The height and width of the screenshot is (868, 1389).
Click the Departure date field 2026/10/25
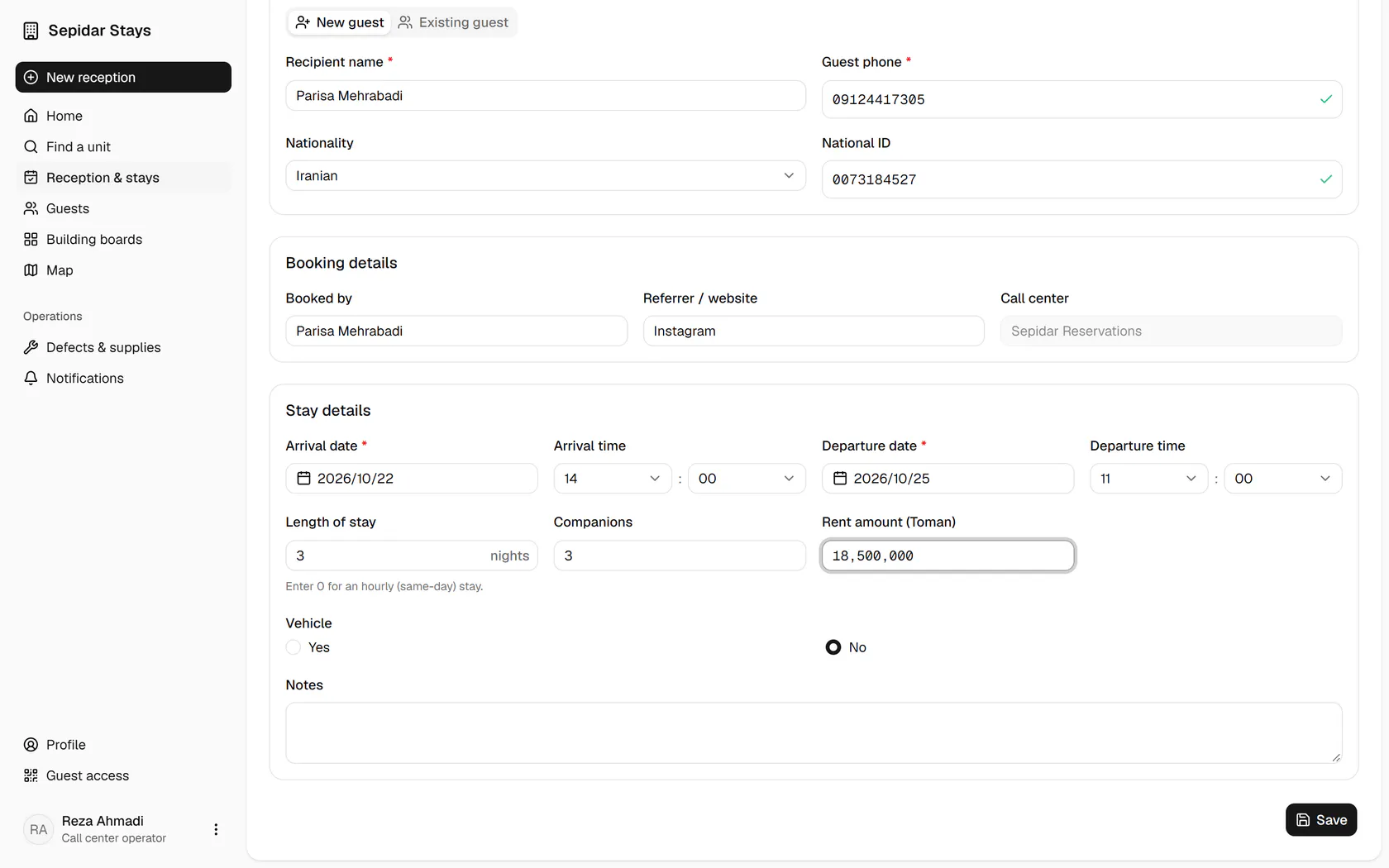(947, 479)
